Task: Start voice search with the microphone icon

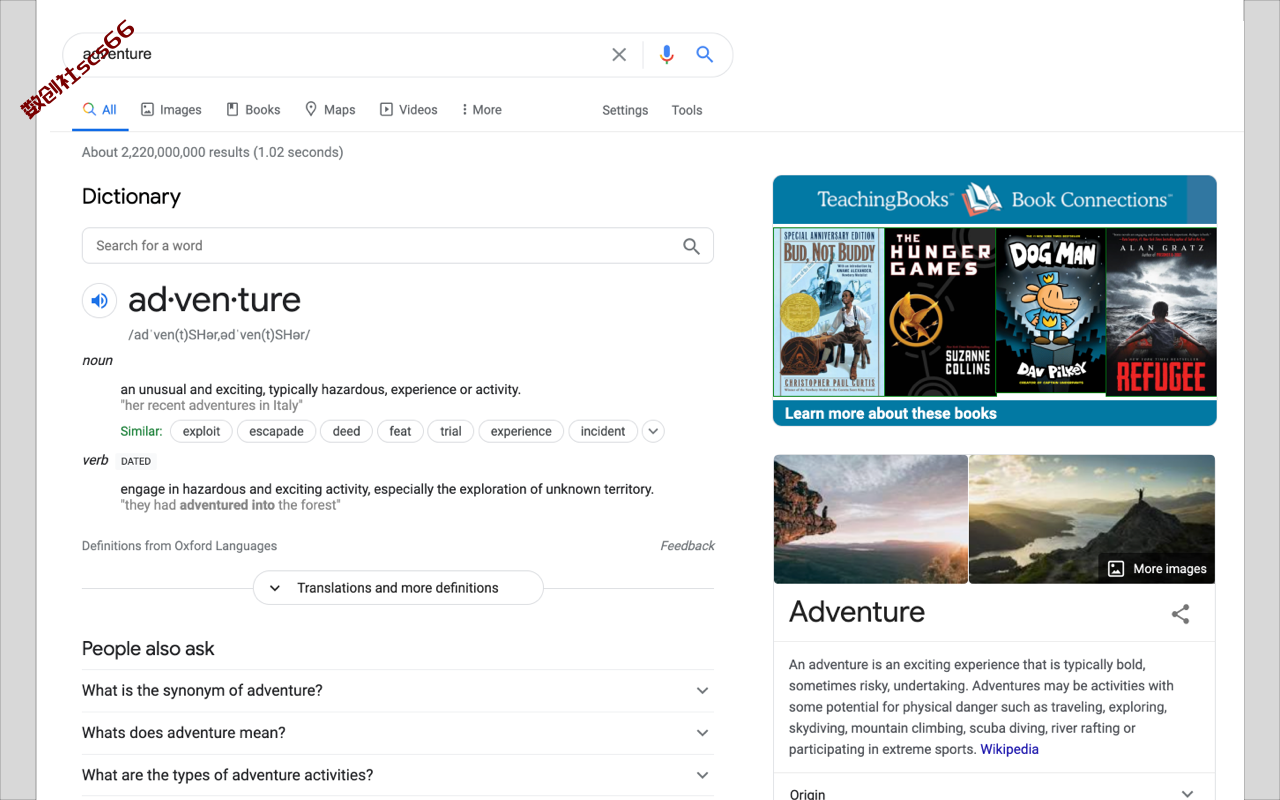Action: (x=667, y=54)
